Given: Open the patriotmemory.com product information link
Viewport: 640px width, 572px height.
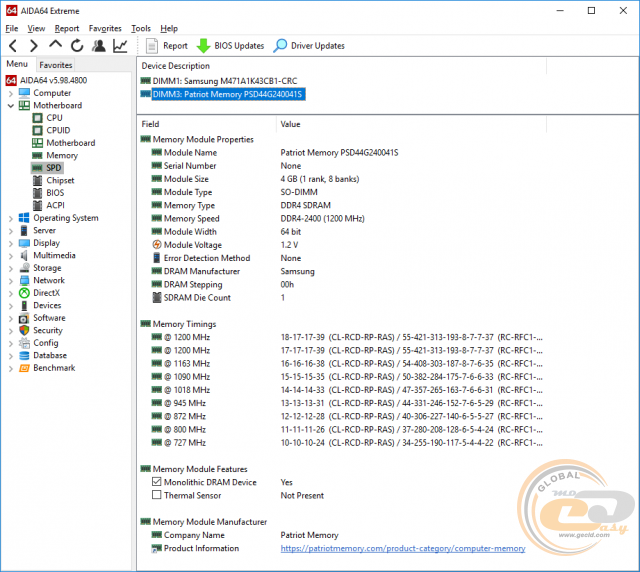Looking at the screenshot, I should click(x=403, y=549).
